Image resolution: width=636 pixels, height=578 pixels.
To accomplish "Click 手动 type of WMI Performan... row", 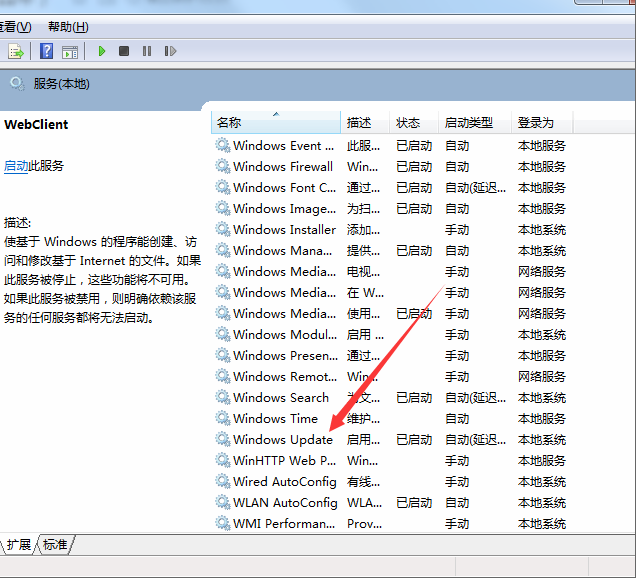I will coord(457,524).
